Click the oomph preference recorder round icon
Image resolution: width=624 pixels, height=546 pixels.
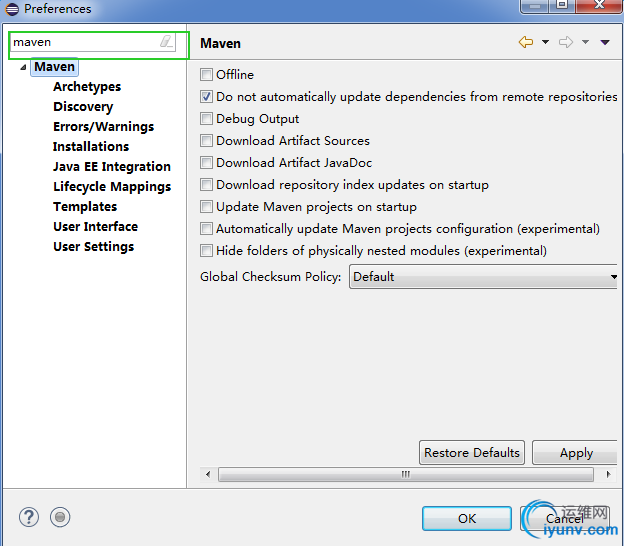(x=60, y=517)
